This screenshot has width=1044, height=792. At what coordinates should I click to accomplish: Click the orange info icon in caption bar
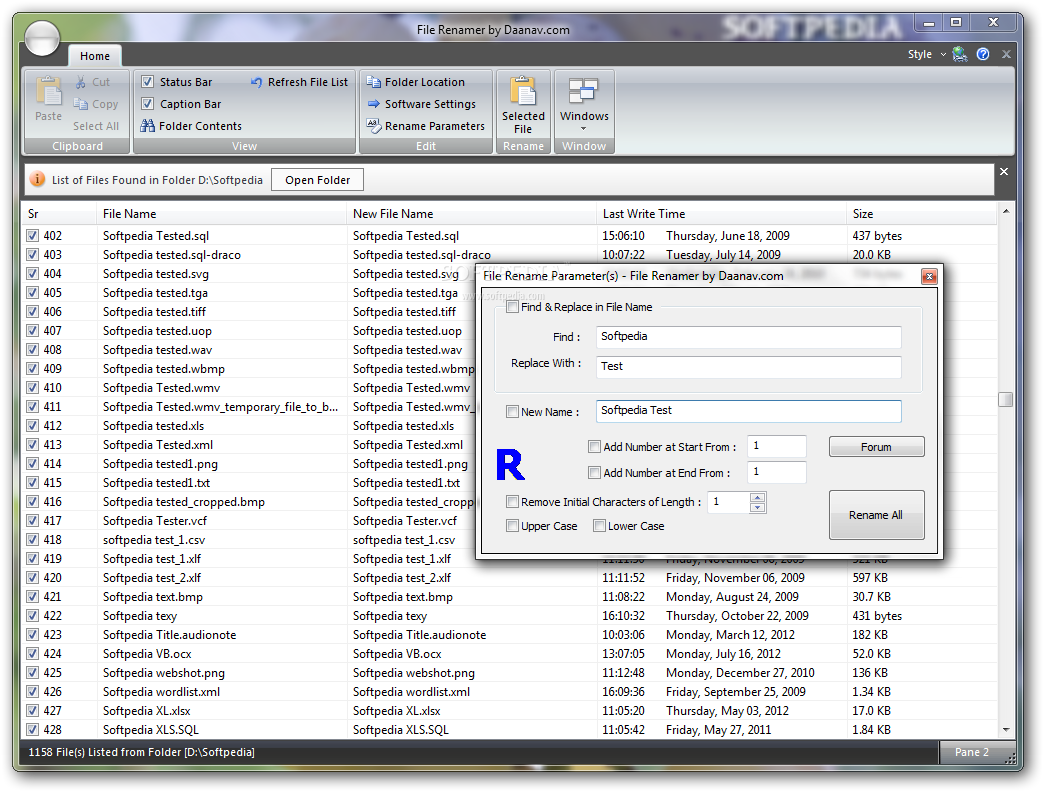[38, 179]
